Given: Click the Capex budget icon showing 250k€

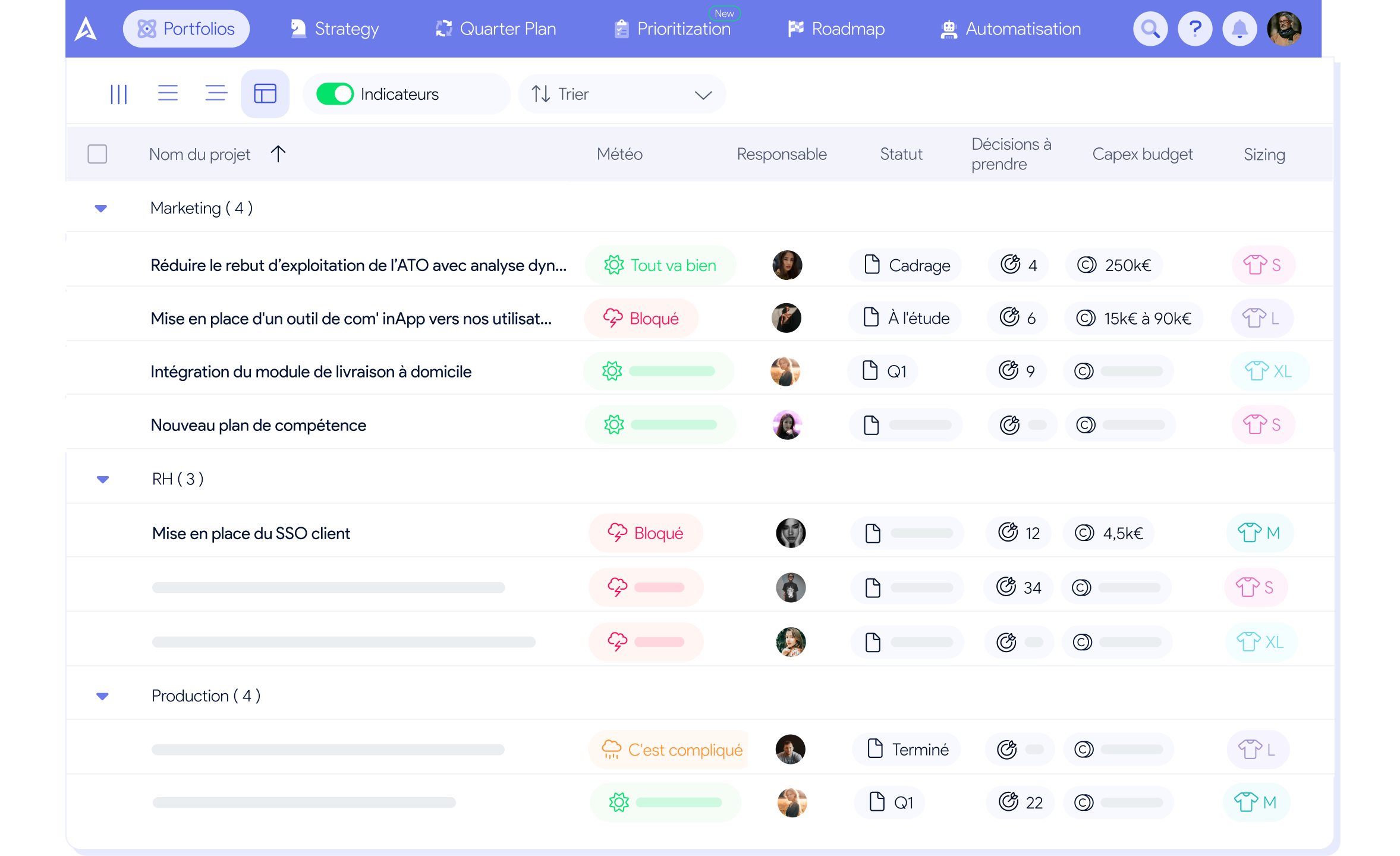Looking at the screenshot, I should coord(1088,265).
